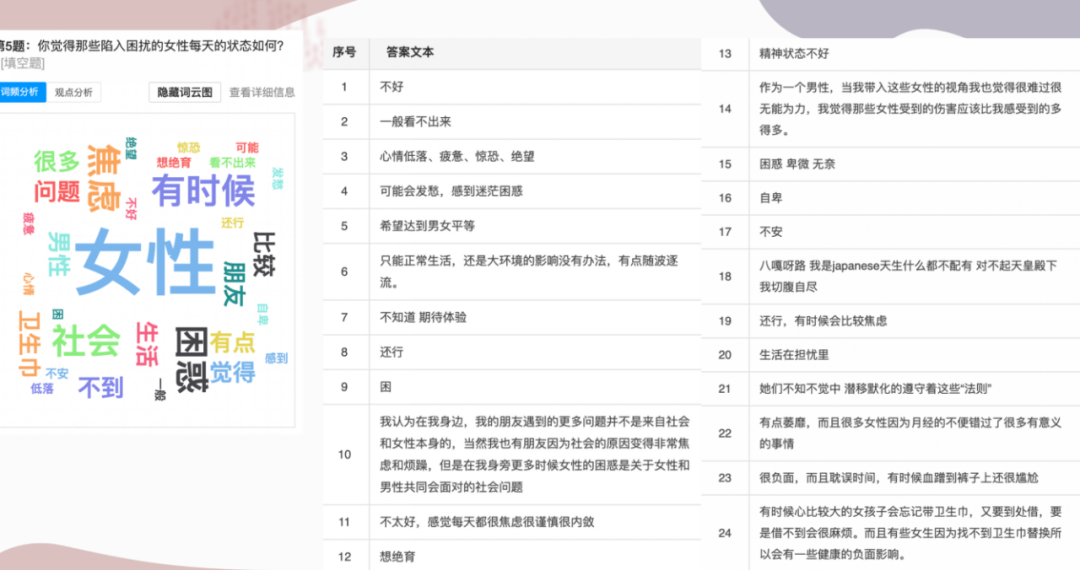Click the word 不到 in the word cloud
This screenshot has width=1080, height=570.
(101, 388)
